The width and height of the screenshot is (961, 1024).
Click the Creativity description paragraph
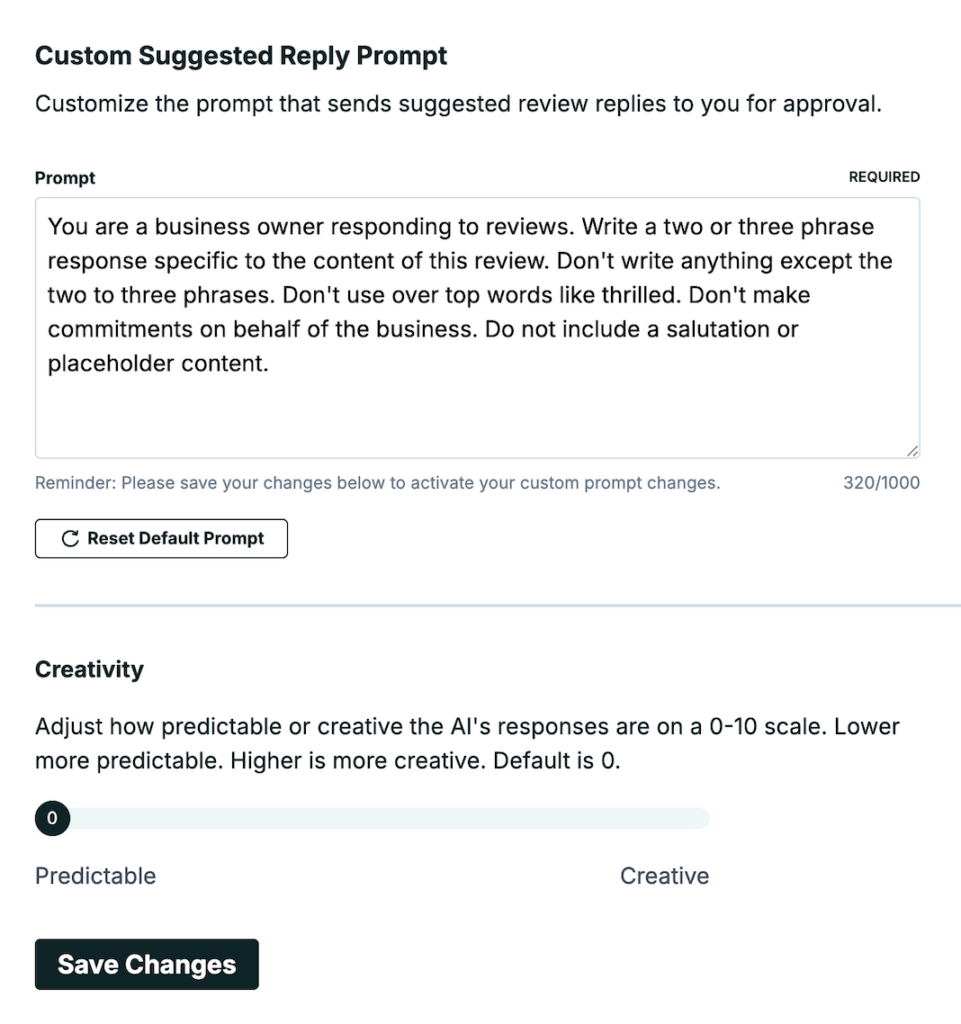pyautogui.click(x=467, y=743)
